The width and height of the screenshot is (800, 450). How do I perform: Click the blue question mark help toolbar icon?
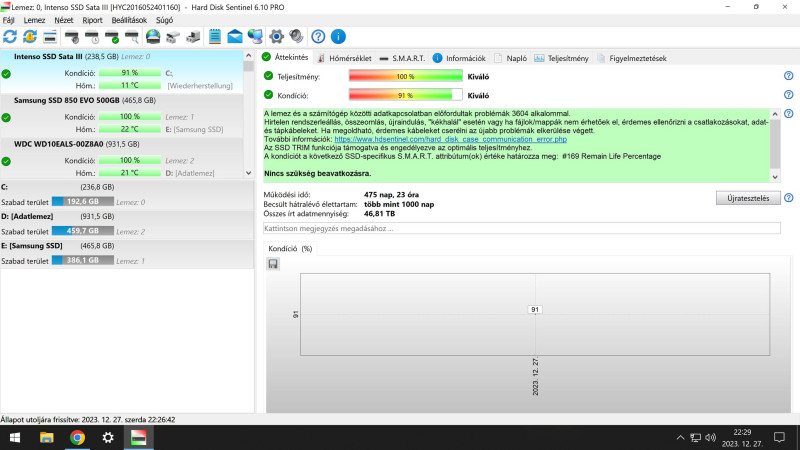(x=318, y=37)
